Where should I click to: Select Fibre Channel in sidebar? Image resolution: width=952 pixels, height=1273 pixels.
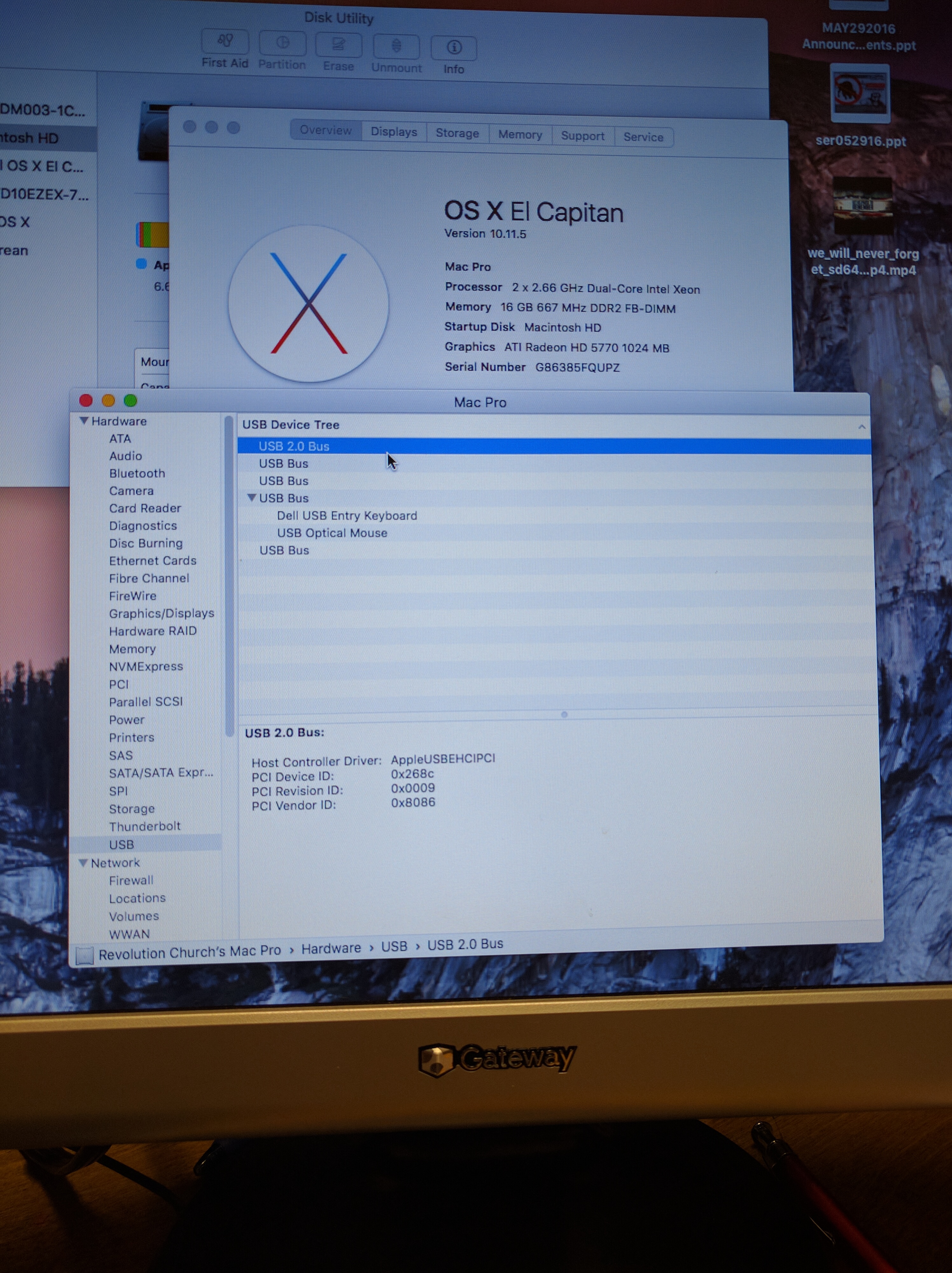click(149, 578)
